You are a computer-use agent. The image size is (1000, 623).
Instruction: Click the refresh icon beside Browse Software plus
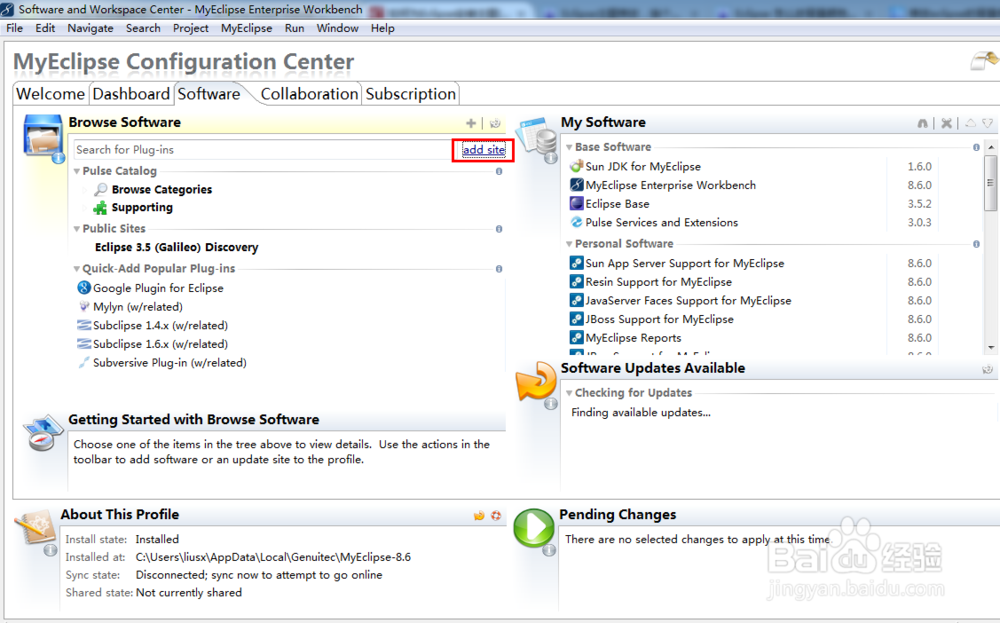point(495,123)
